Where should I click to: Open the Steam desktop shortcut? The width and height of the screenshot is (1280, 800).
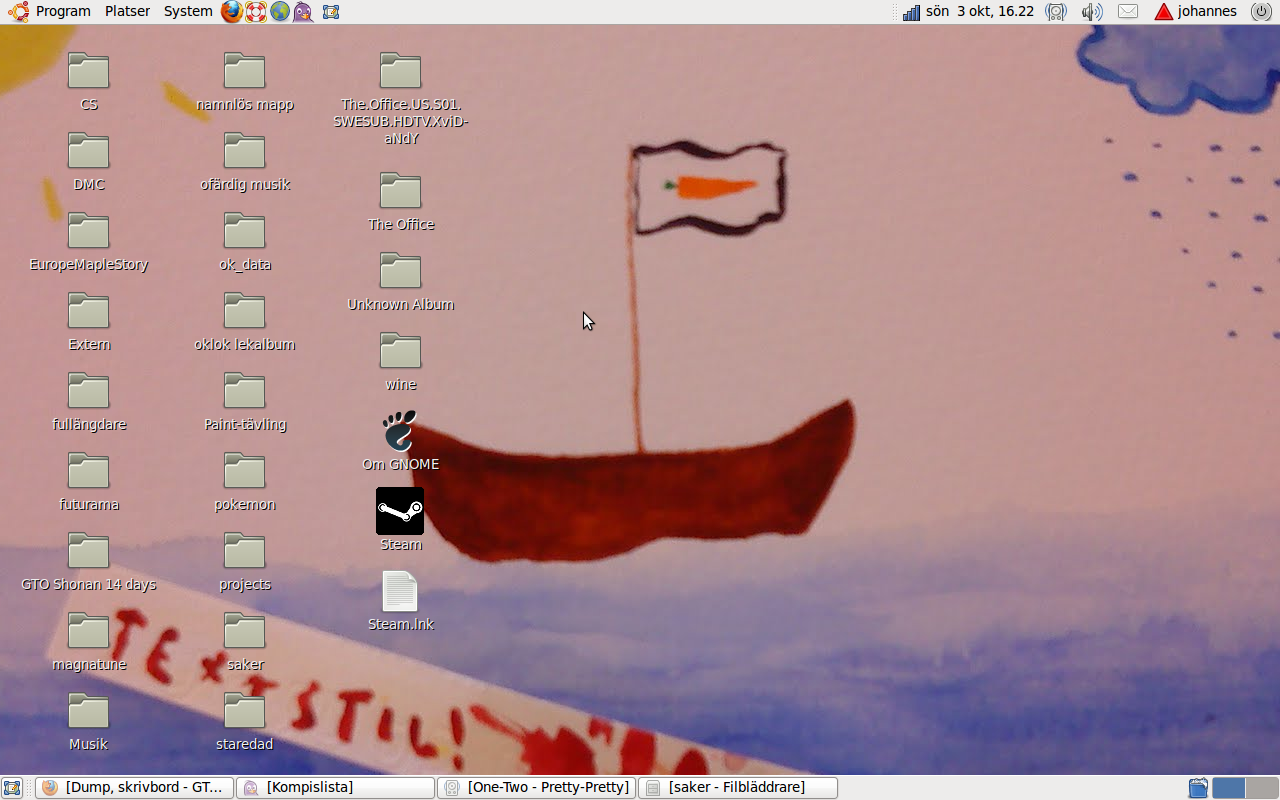[400, 512]
